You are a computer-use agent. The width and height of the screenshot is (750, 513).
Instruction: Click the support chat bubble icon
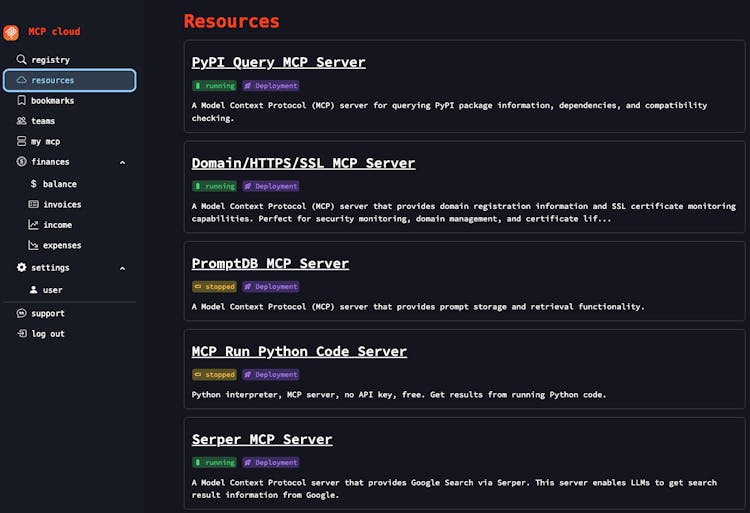click(22, 313)
